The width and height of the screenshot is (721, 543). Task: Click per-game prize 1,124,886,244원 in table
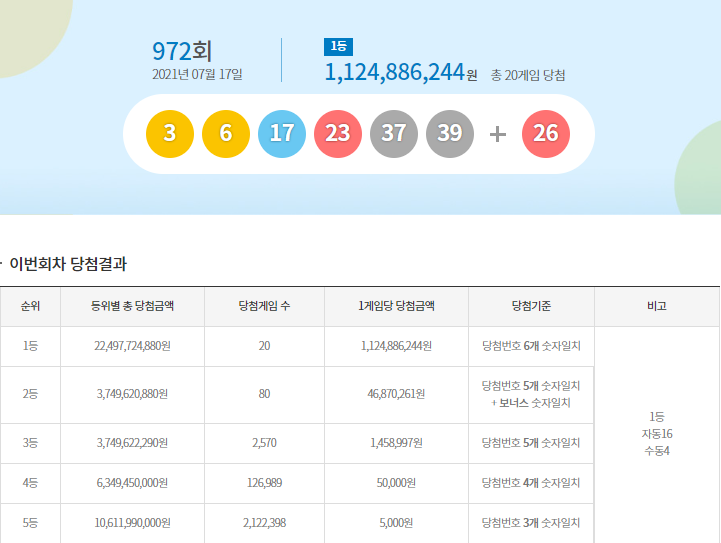pos(396,346)
